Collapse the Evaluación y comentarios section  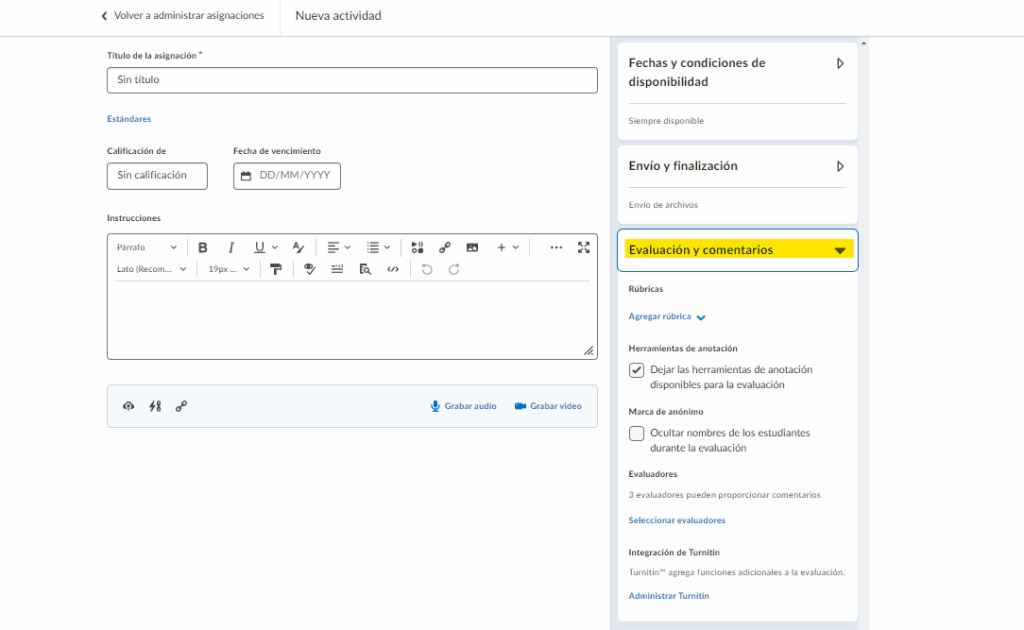click(x=840, y=251)
